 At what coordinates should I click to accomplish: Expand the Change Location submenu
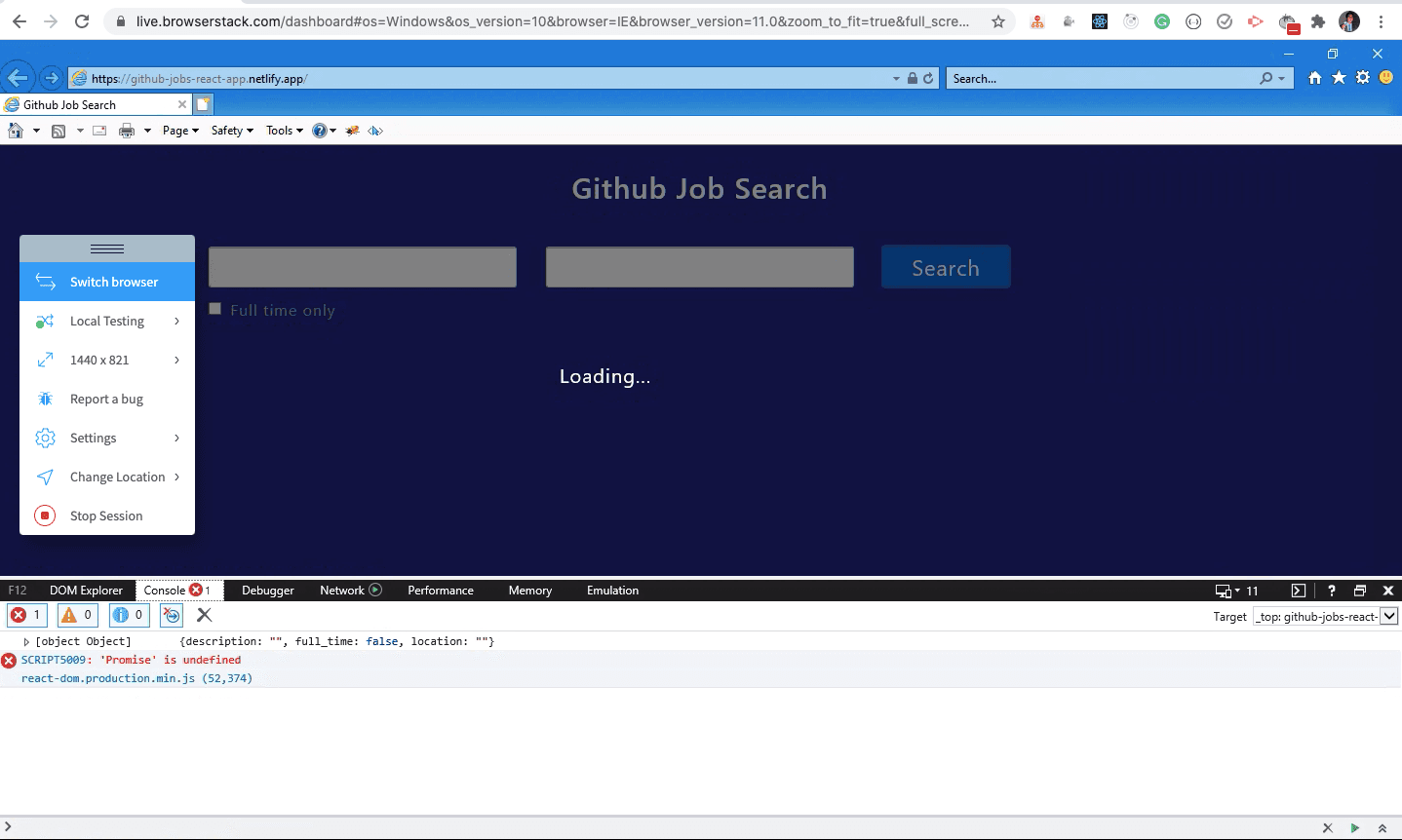(x=117, y=477)
